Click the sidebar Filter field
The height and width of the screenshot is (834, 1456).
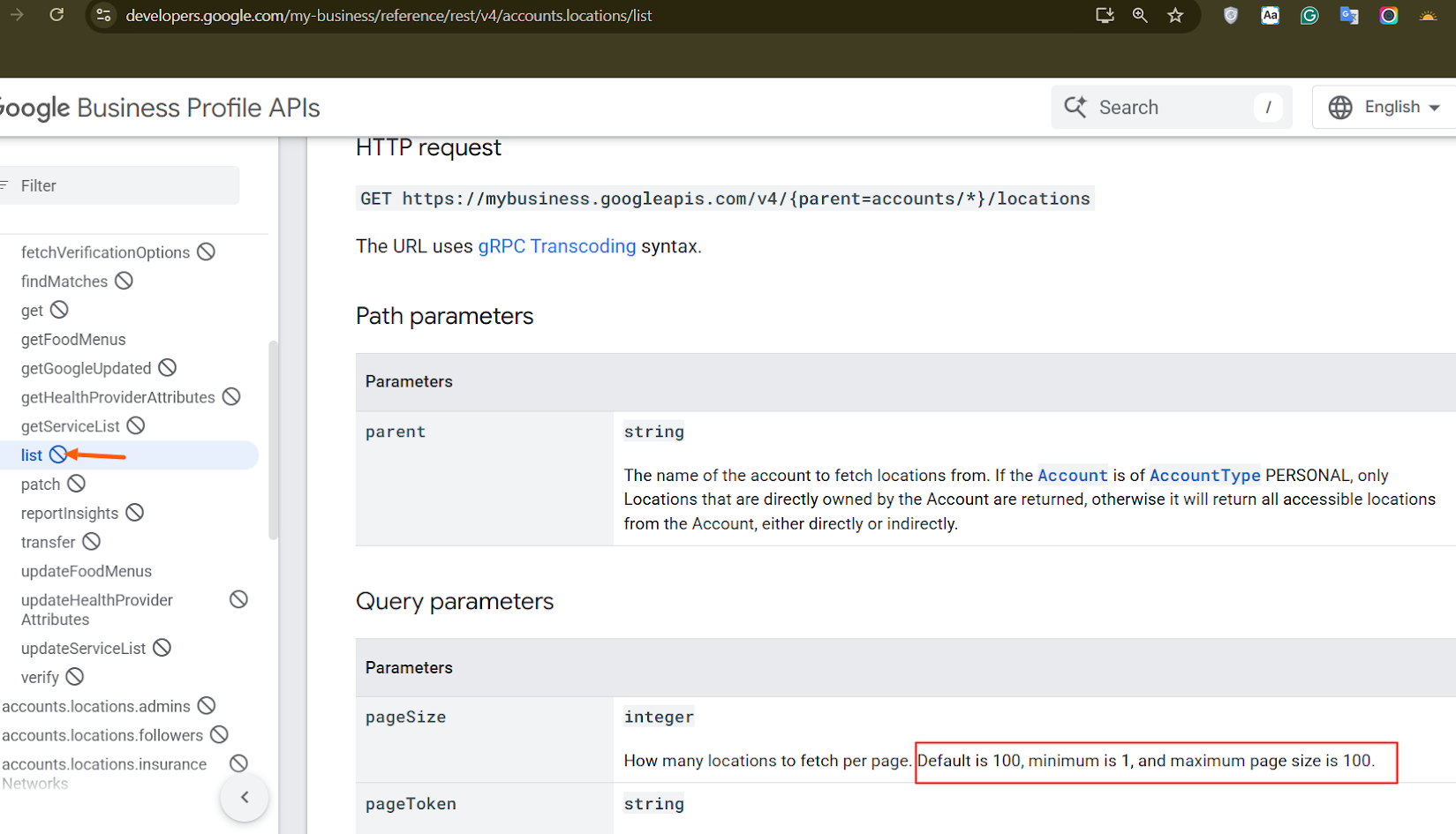click(124, 185)
